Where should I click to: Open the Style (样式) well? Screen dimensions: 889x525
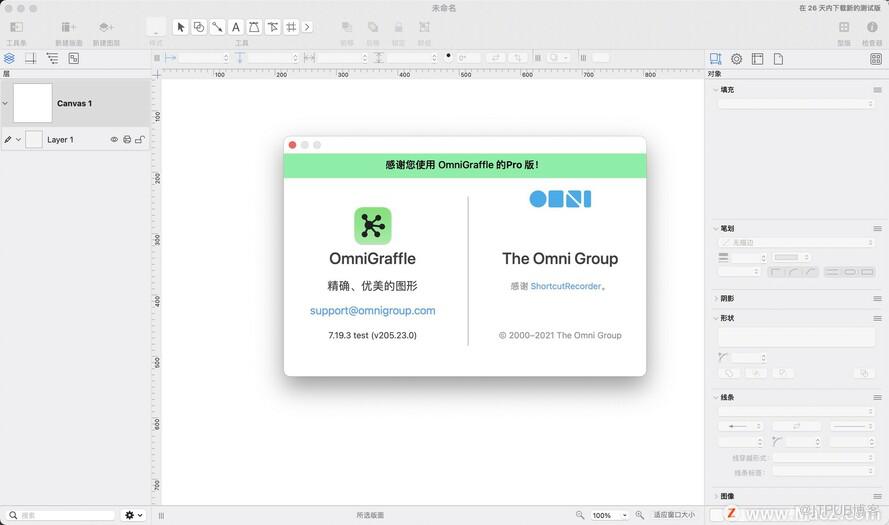coord(156,27)
